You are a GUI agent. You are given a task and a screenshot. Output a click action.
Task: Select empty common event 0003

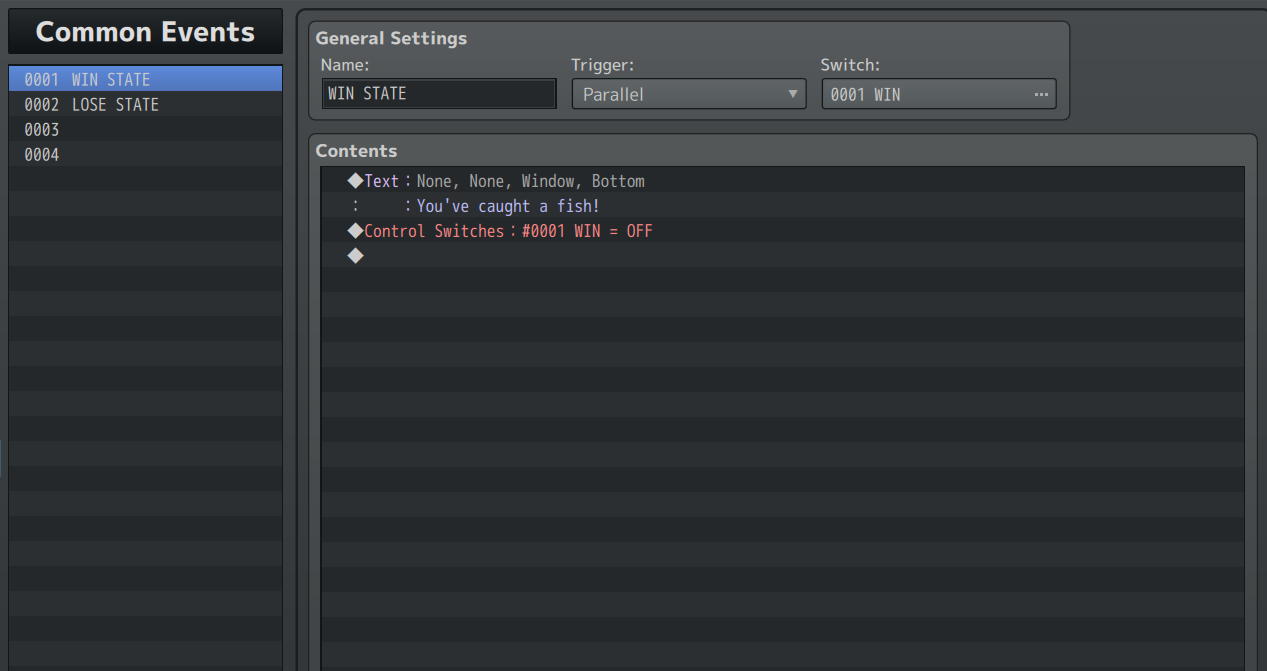pos(145,129)
